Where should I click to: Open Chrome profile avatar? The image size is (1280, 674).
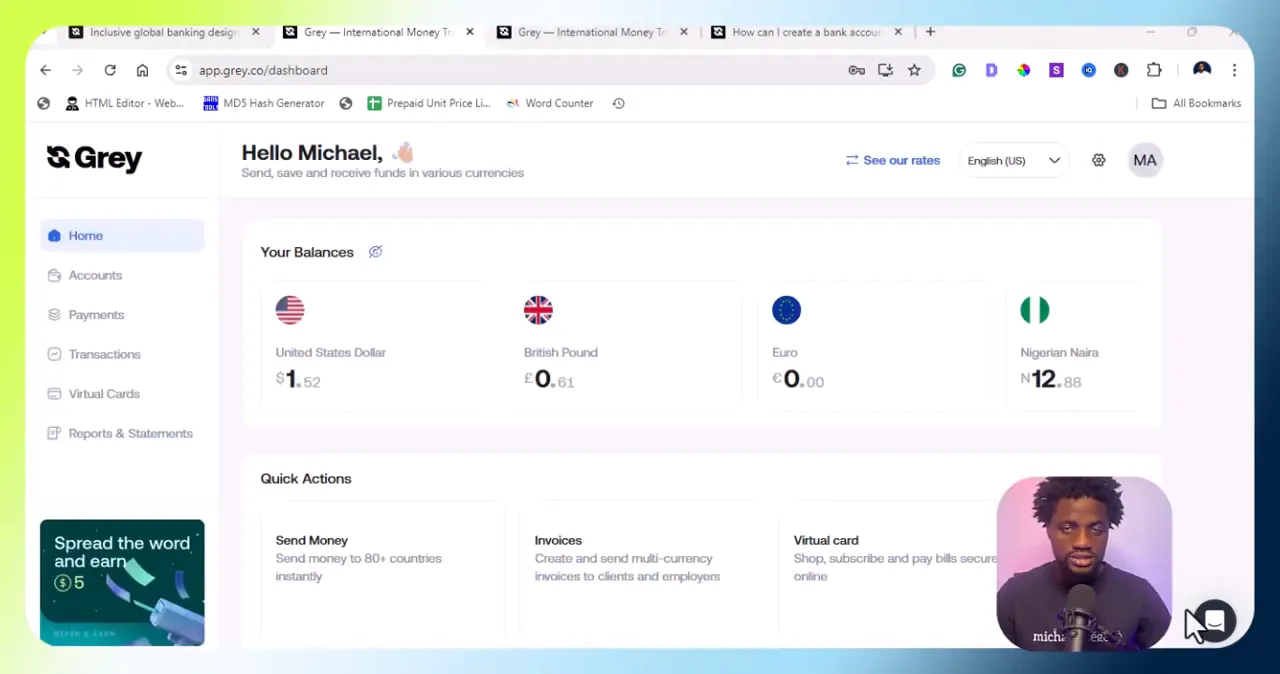[1202, 70]
